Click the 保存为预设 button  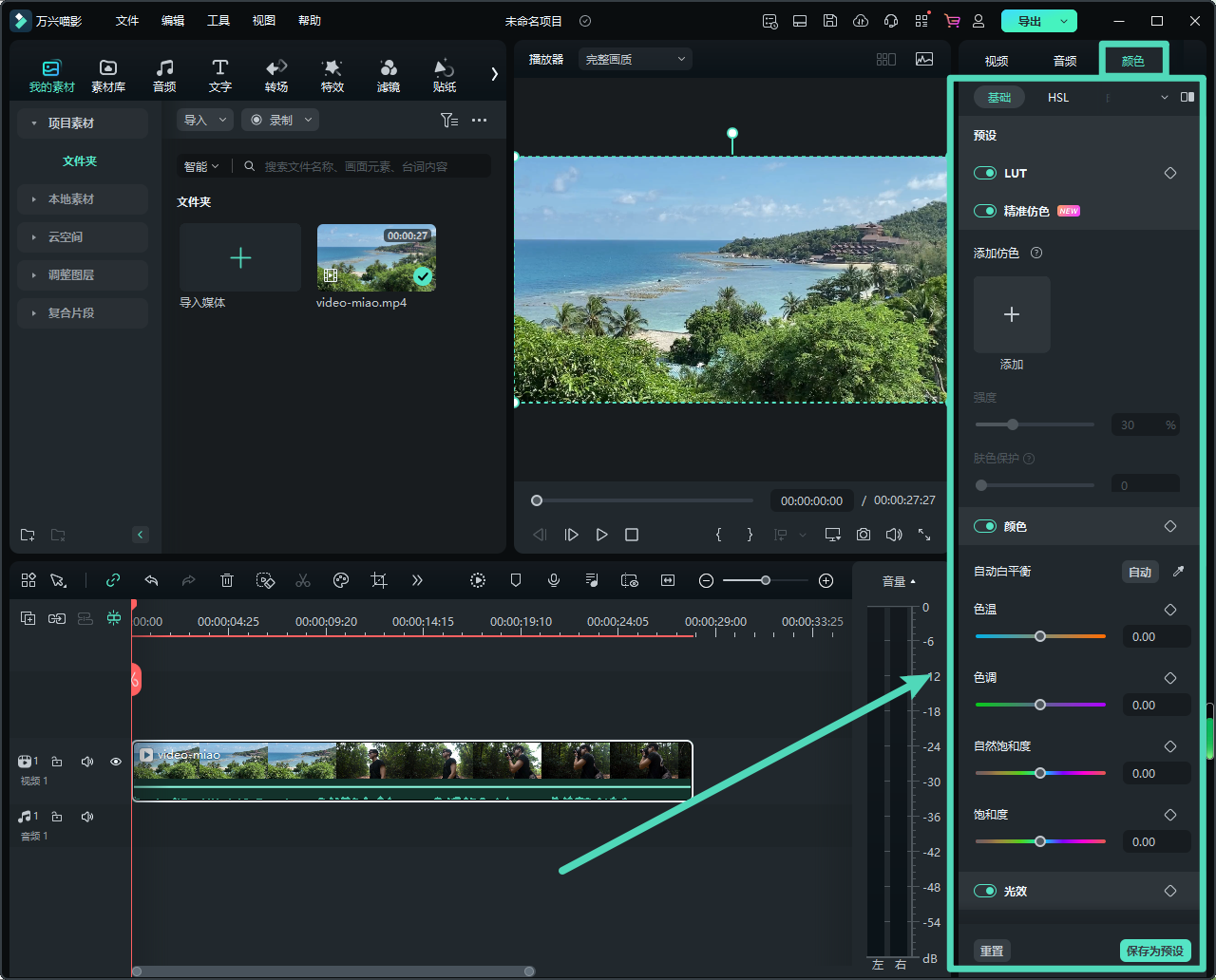click(x=1154, y=951)
